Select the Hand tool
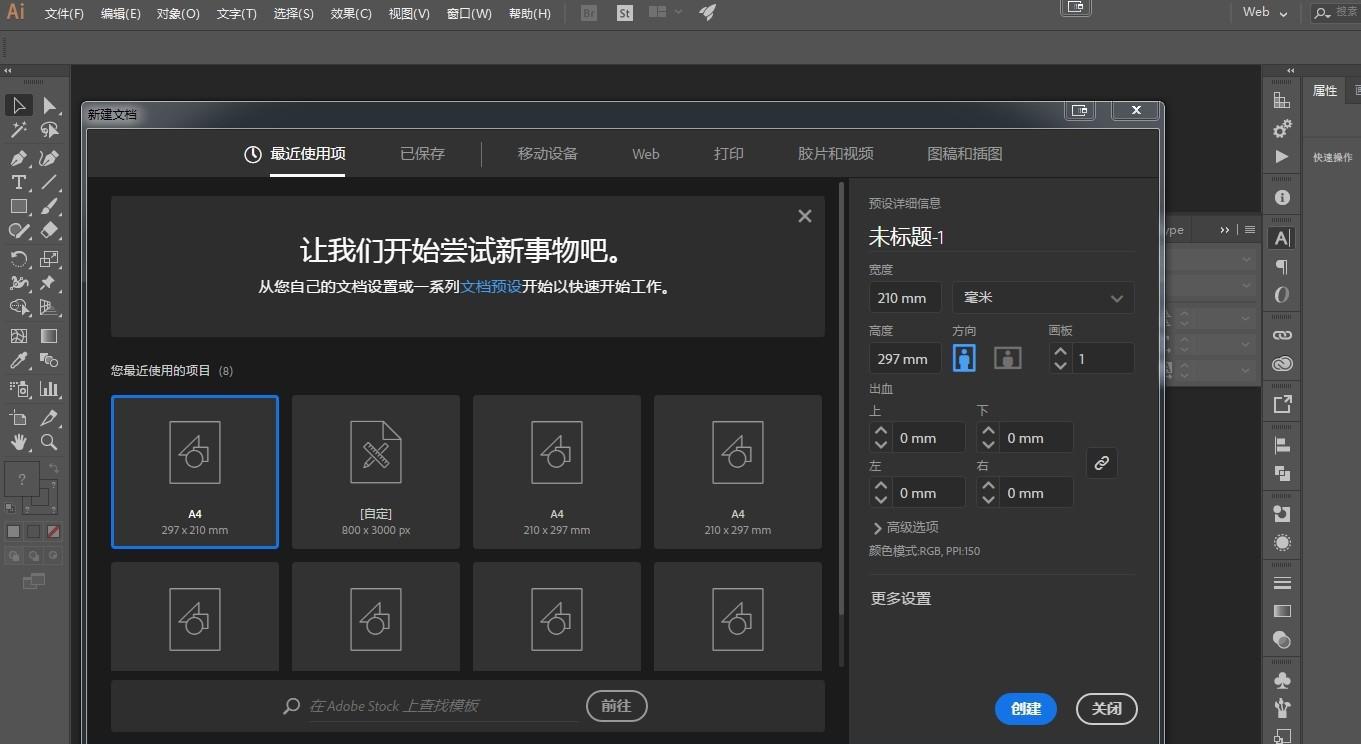 18,442
